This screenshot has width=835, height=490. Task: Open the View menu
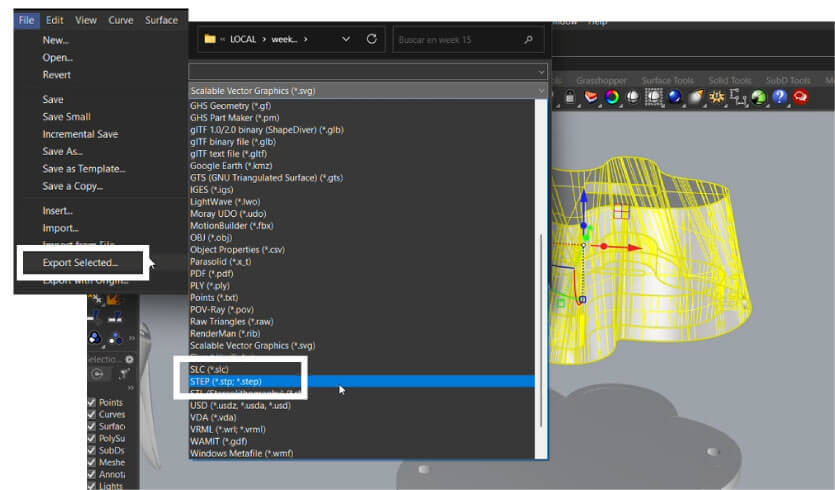tap(86, 20)
